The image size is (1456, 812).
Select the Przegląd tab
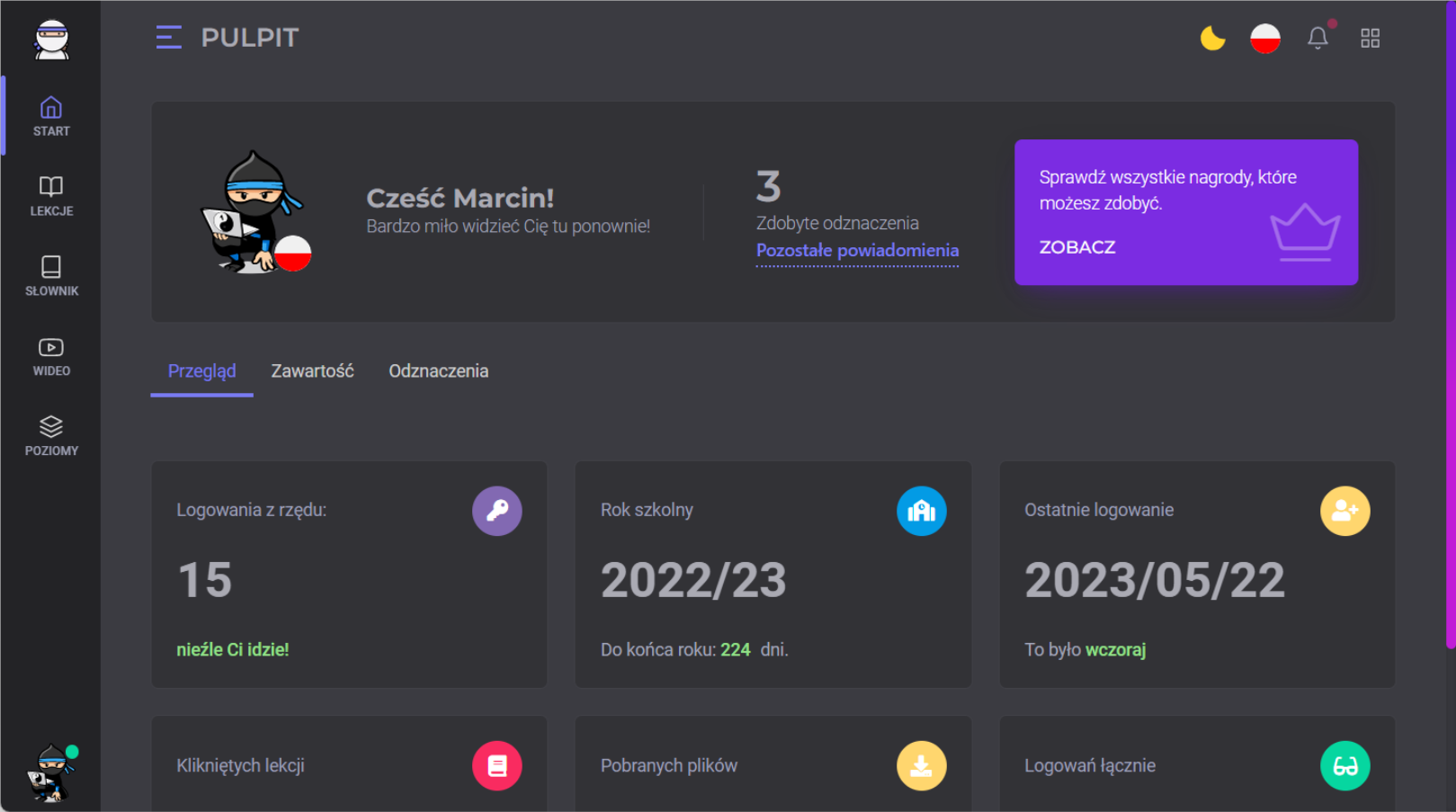pyautogui.click(x=201, y=371)
